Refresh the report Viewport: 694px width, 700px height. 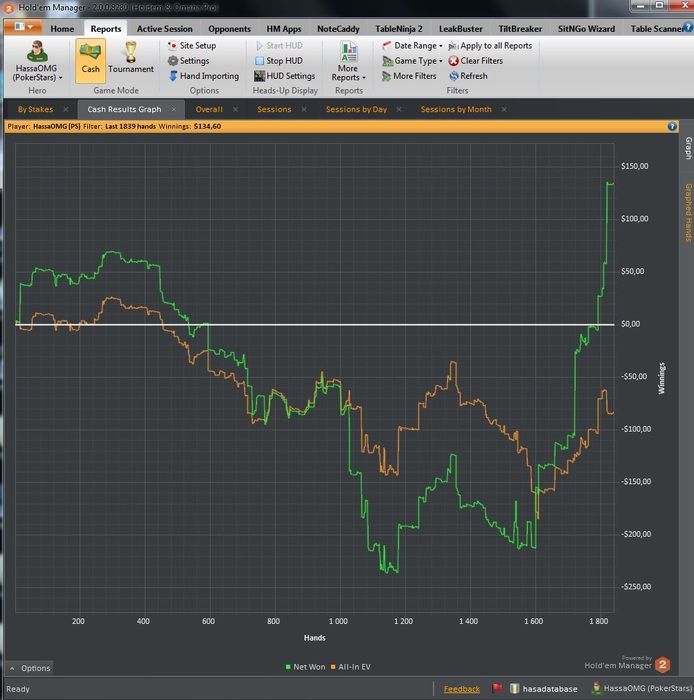coord(468,76)
